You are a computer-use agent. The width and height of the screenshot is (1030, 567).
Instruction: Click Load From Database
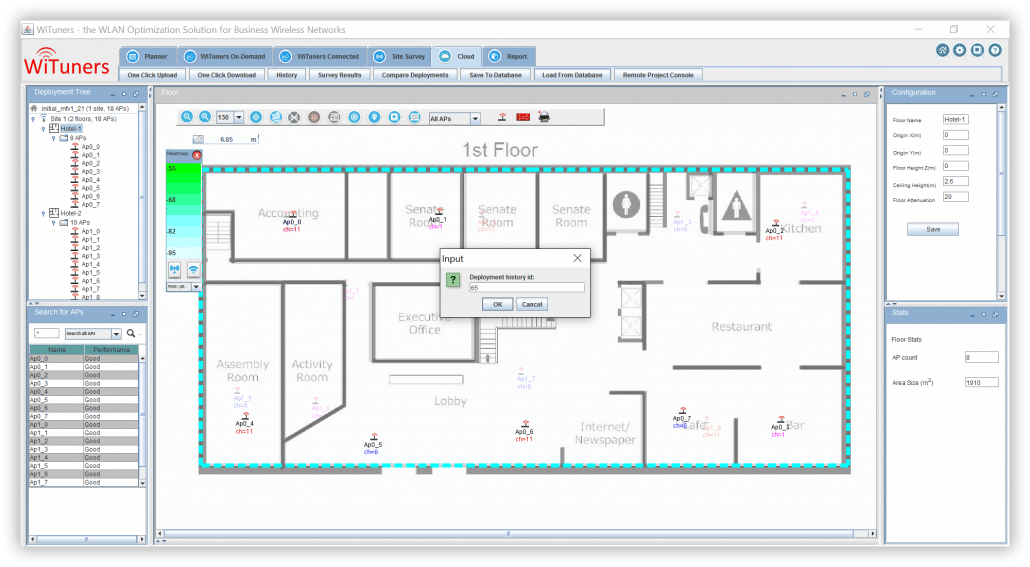pos(572,75)
